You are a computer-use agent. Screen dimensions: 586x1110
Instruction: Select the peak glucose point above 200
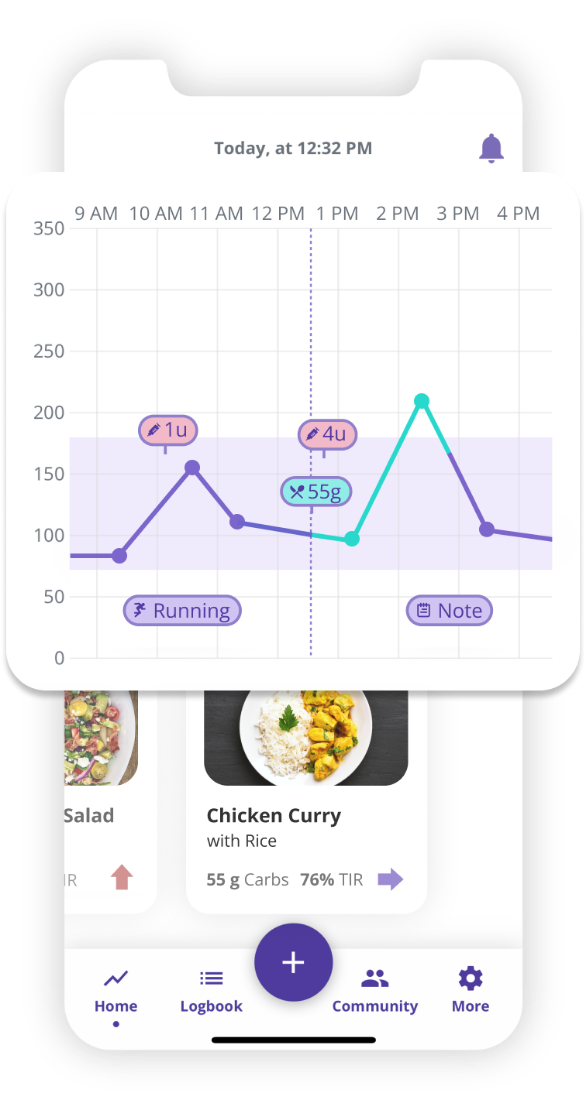tap(421, 401)
